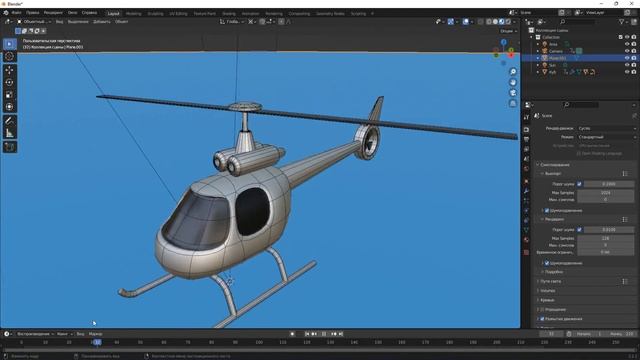Click the render Max Samples value field

606,238
